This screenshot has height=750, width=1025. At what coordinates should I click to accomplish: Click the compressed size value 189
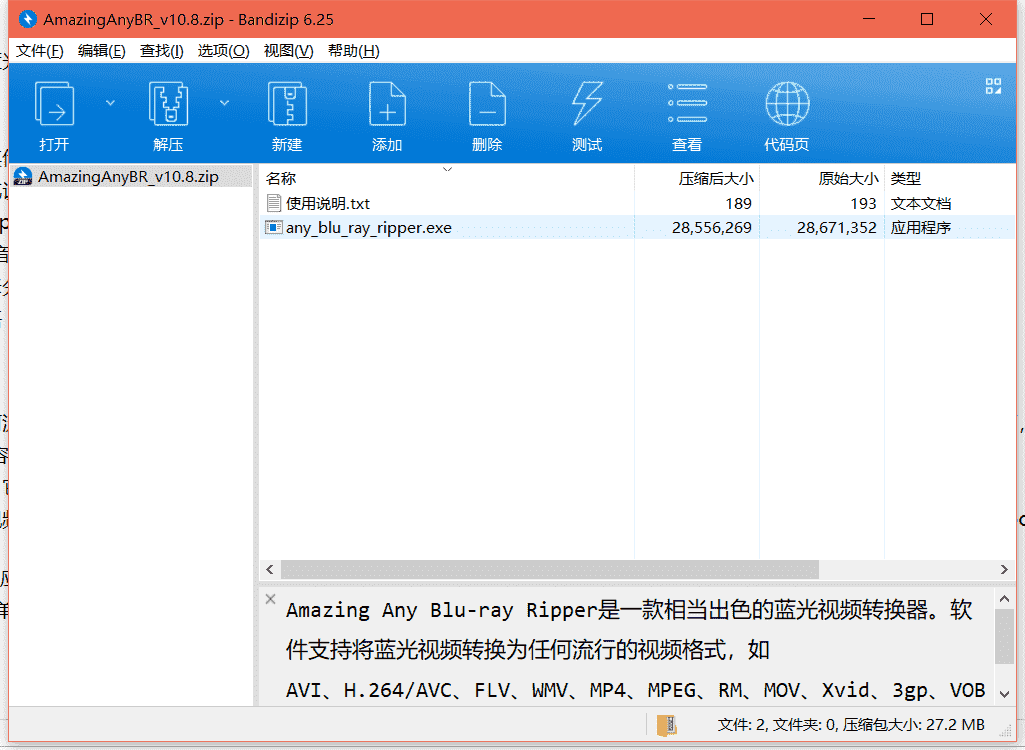click(738, 203)
